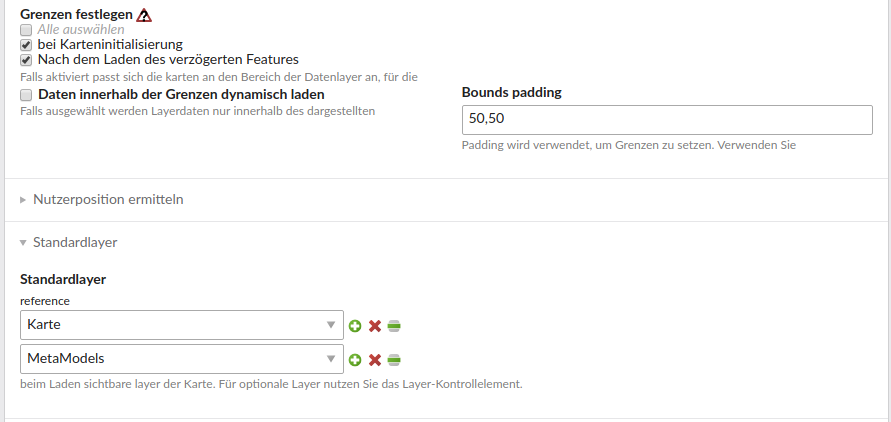Delete the Karte layer row
The height and width of the screenshot is (422, 891).
374,325
